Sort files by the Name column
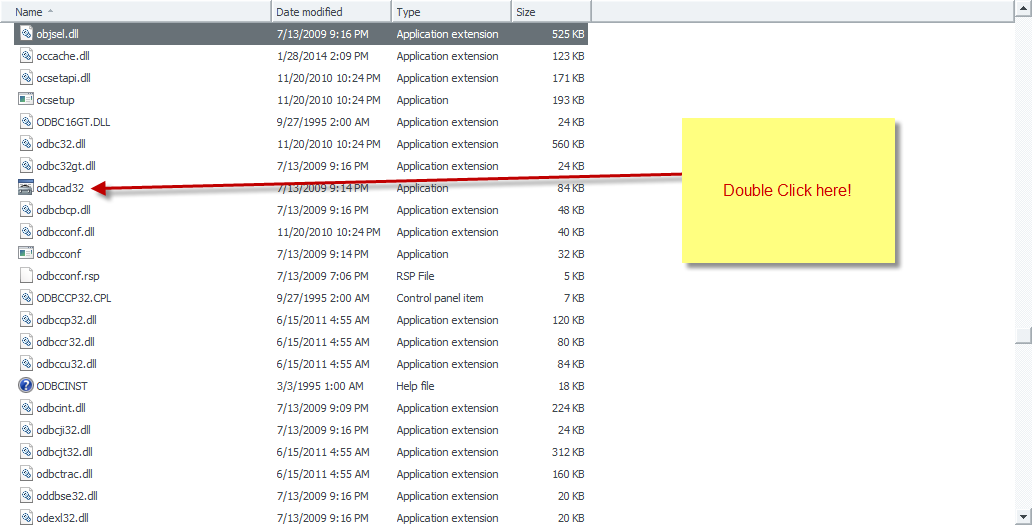This screenshot has height=525, width=1032. [x=140, y=12]
